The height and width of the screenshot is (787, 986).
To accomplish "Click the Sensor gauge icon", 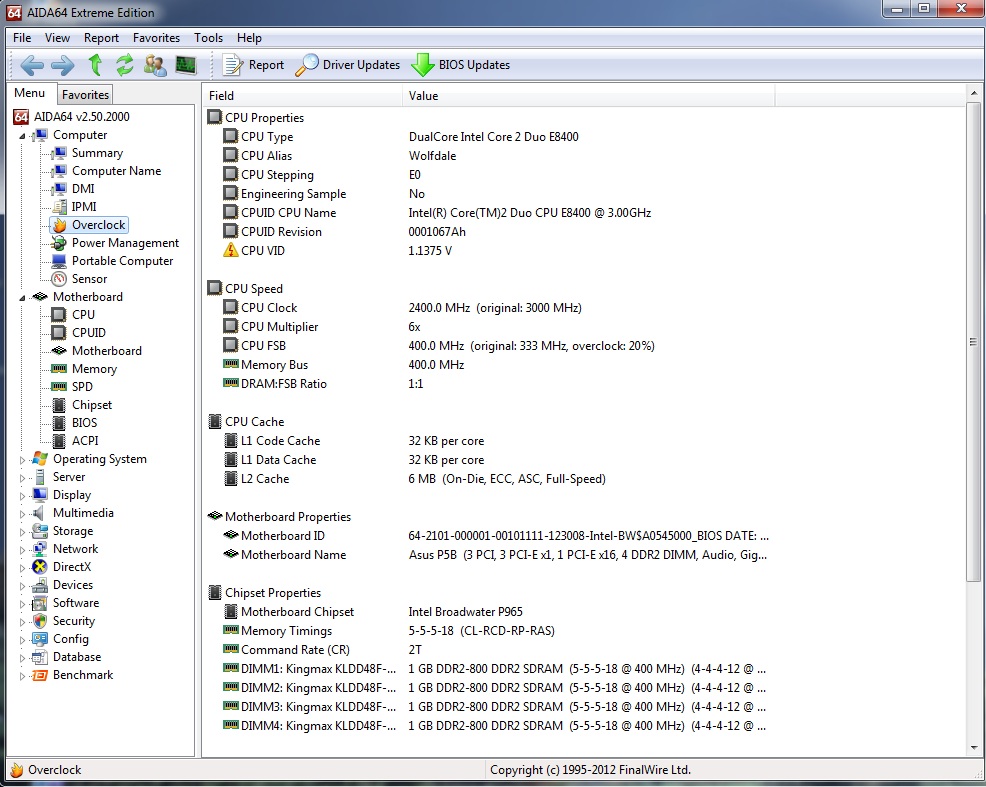I will pos(59,279).
